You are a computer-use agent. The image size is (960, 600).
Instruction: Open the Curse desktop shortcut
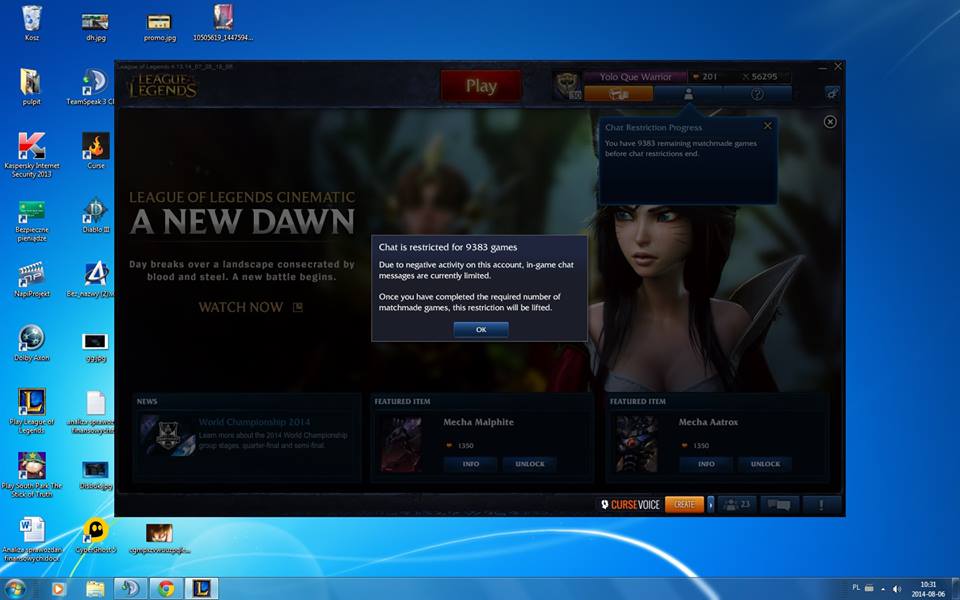[x=96, y=151]
